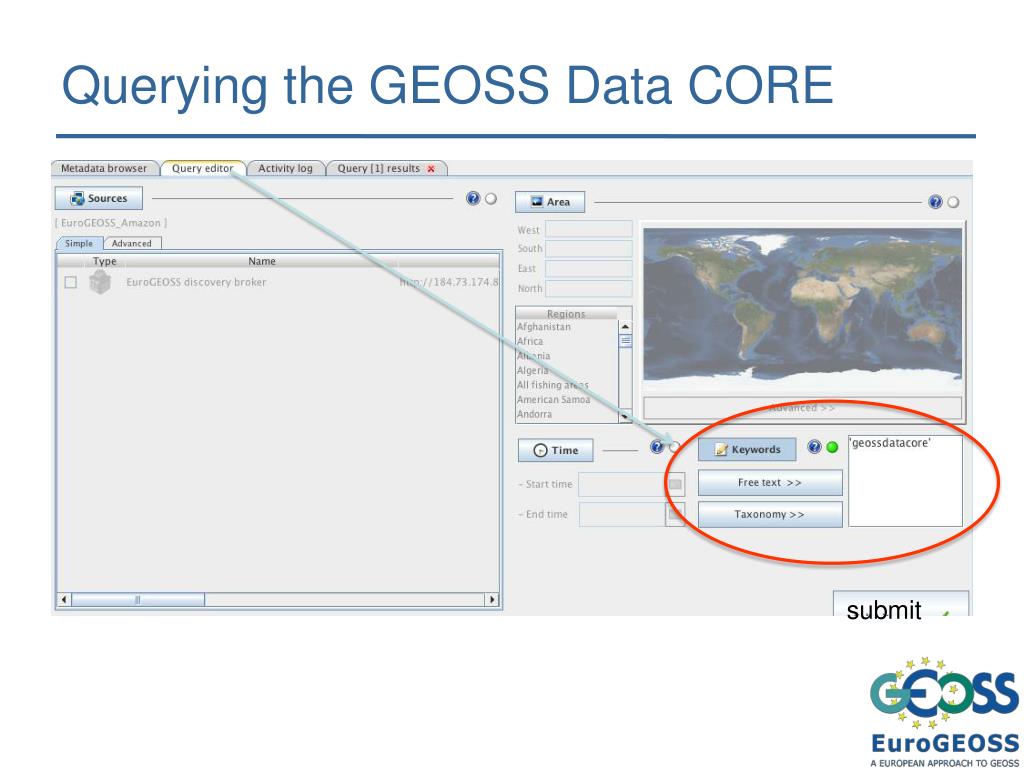Click the Type column header
This screenshot has height=768, width=1024.
pyautogui.click(x=104, y=261)
